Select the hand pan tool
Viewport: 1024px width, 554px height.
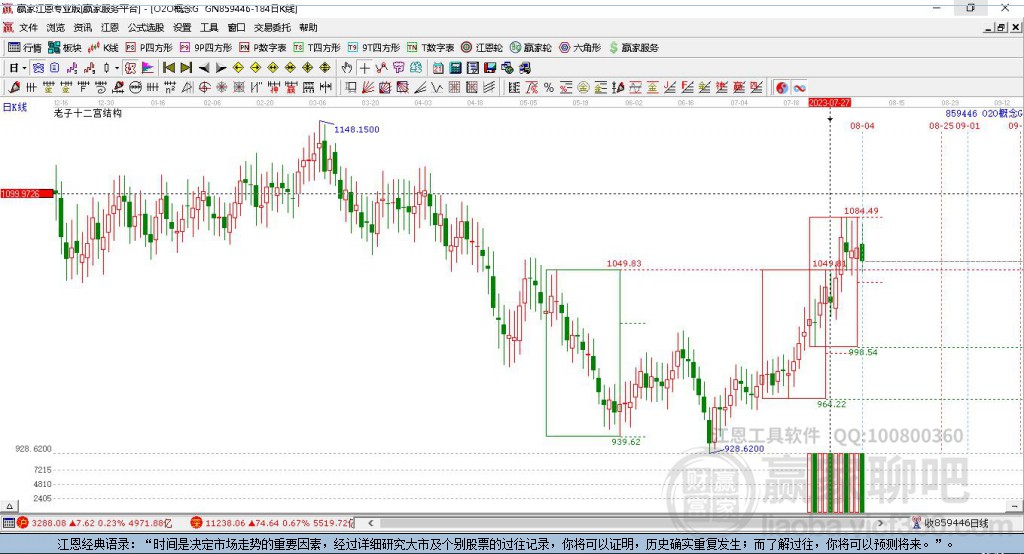coord(347,68)
